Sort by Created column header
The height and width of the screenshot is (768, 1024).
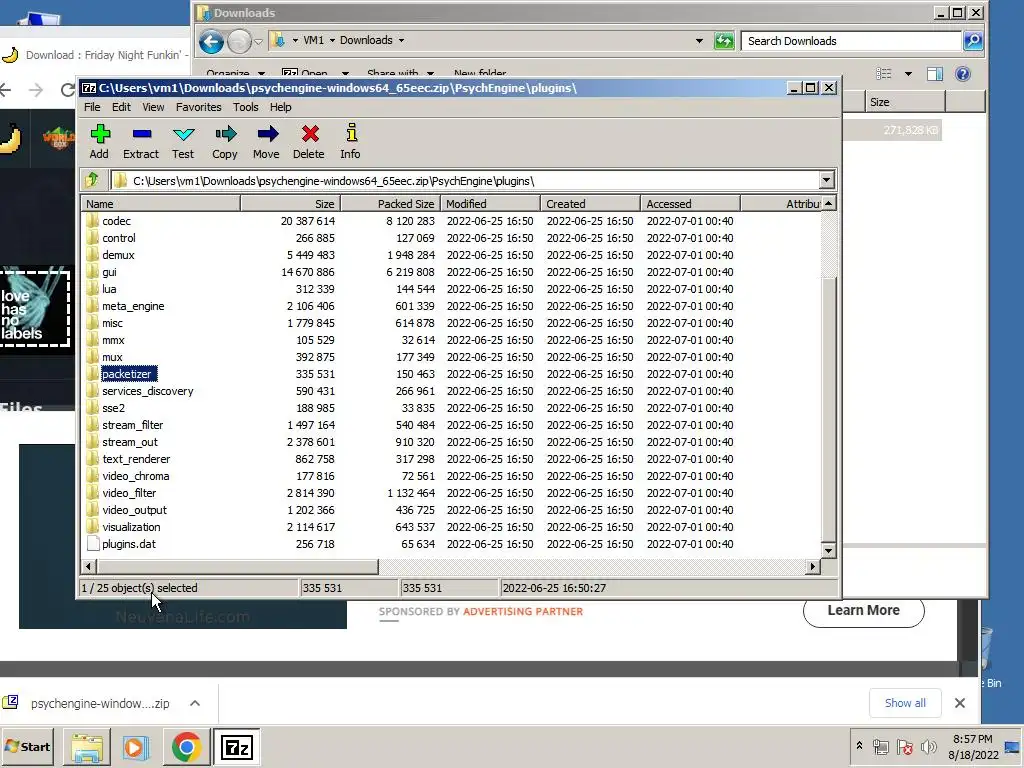tap(590, 204)
